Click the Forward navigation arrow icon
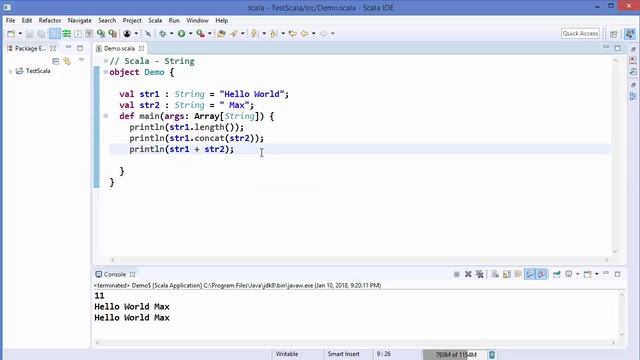640x360 pixels. tap(323, 34)
